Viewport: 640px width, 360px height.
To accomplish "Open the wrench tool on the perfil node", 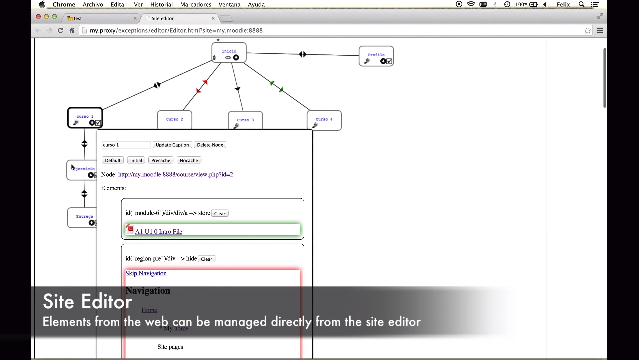I will [367, 61].
